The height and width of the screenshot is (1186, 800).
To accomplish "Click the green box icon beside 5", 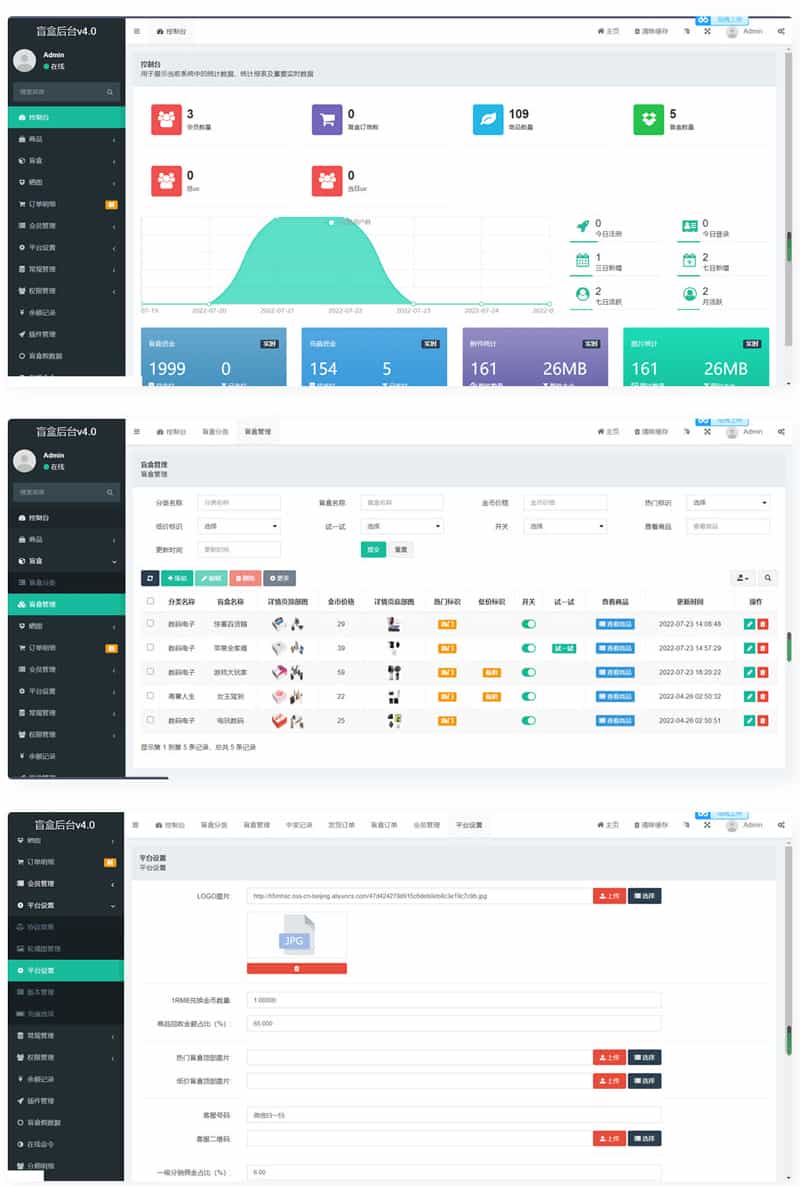I will click(648, 120).
